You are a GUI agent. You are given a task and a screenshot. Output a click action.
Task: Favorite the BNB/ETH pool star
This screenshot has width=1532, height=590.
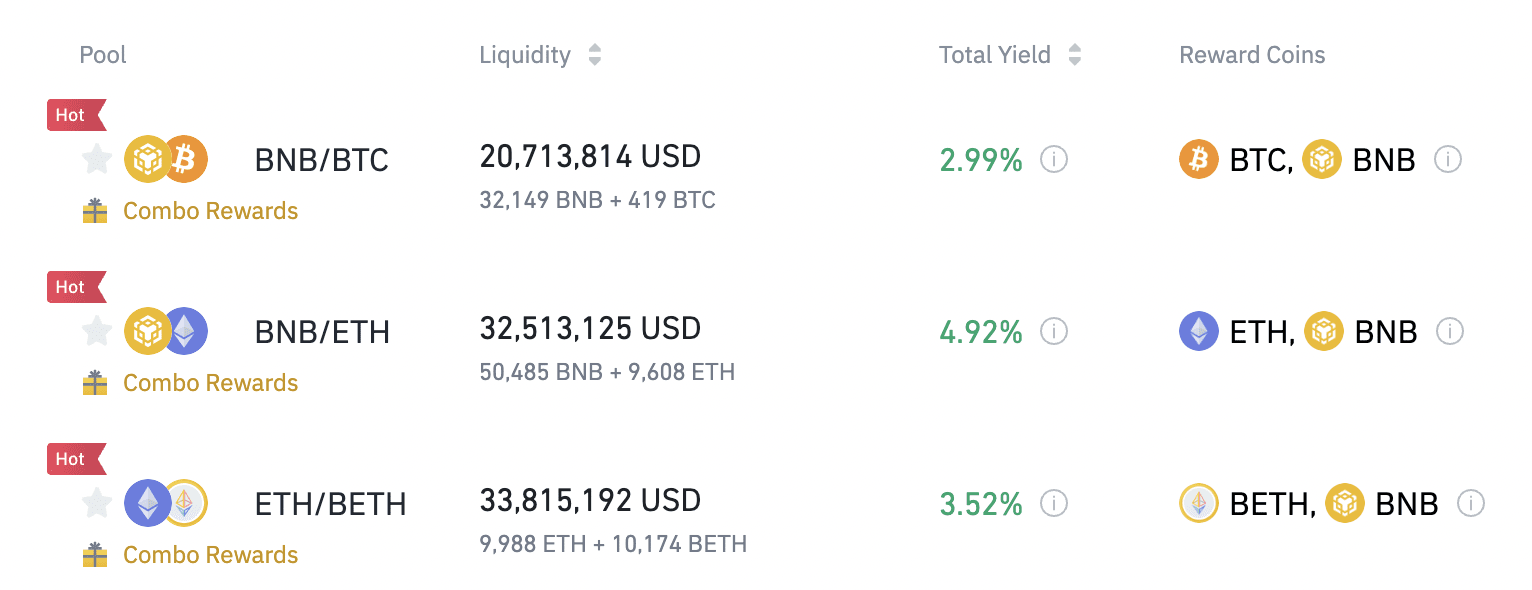pos(97,331)
